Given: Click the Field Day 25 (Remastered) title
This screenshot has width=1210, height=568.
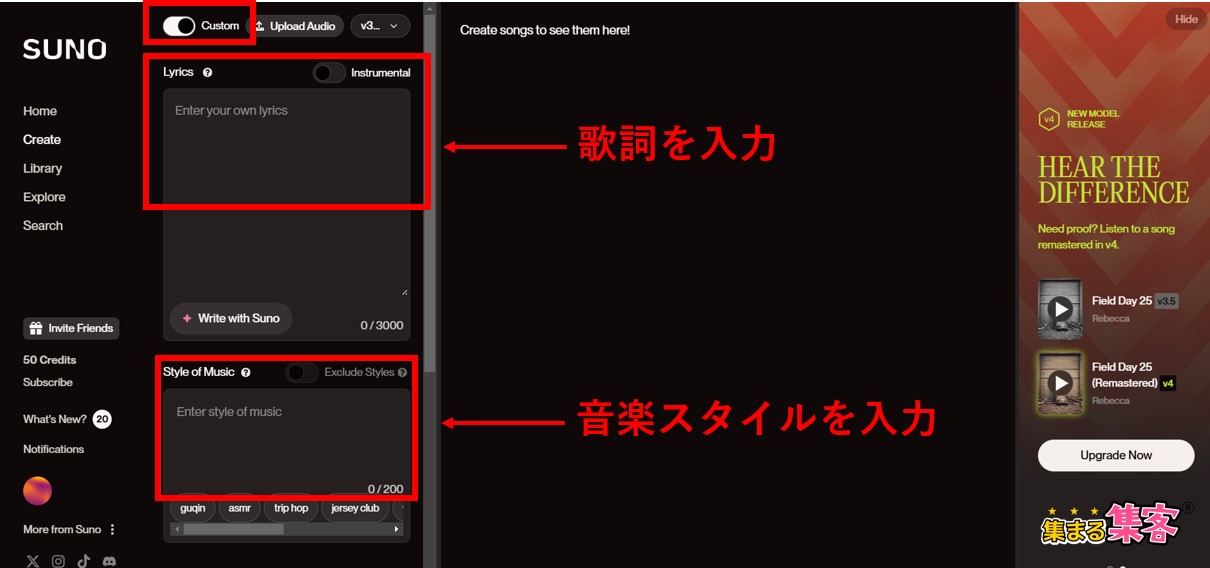Looking at the screenshot, I should click(1125, 374).
